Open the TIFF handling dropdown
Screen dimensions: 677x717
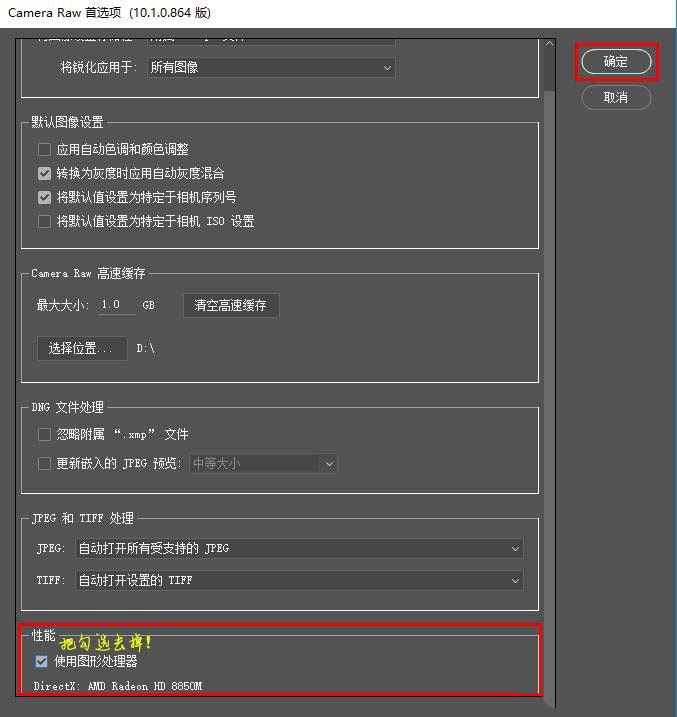[x=299, y=580]
